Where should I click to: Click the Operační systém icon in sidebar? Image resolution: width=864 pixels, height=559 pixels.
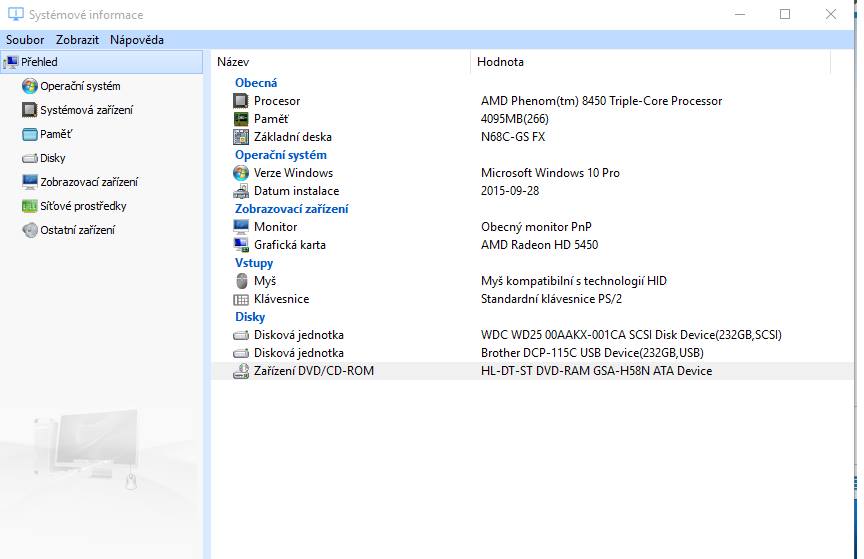(29, 86)
